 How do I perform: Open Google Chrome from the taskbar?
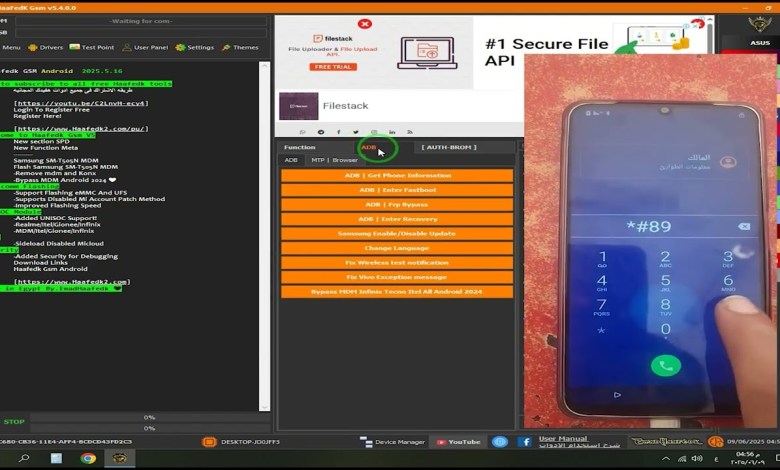click(88, 458)
